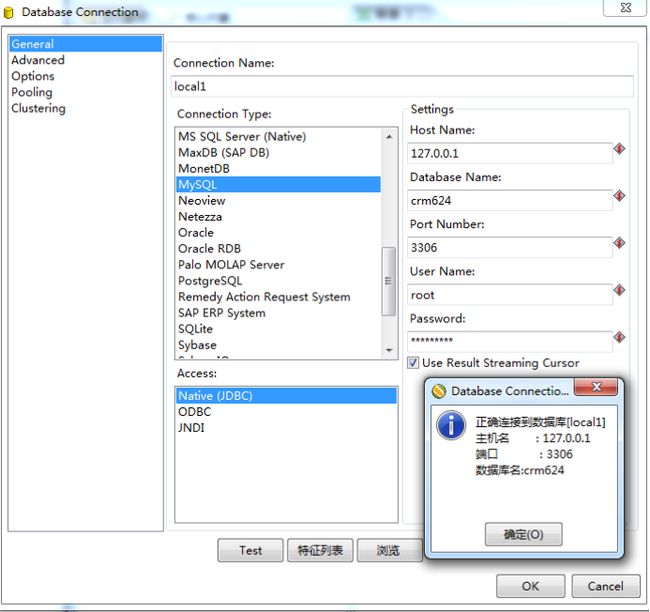
Task: Select JNDI access method
Action: tap(286, 427)
